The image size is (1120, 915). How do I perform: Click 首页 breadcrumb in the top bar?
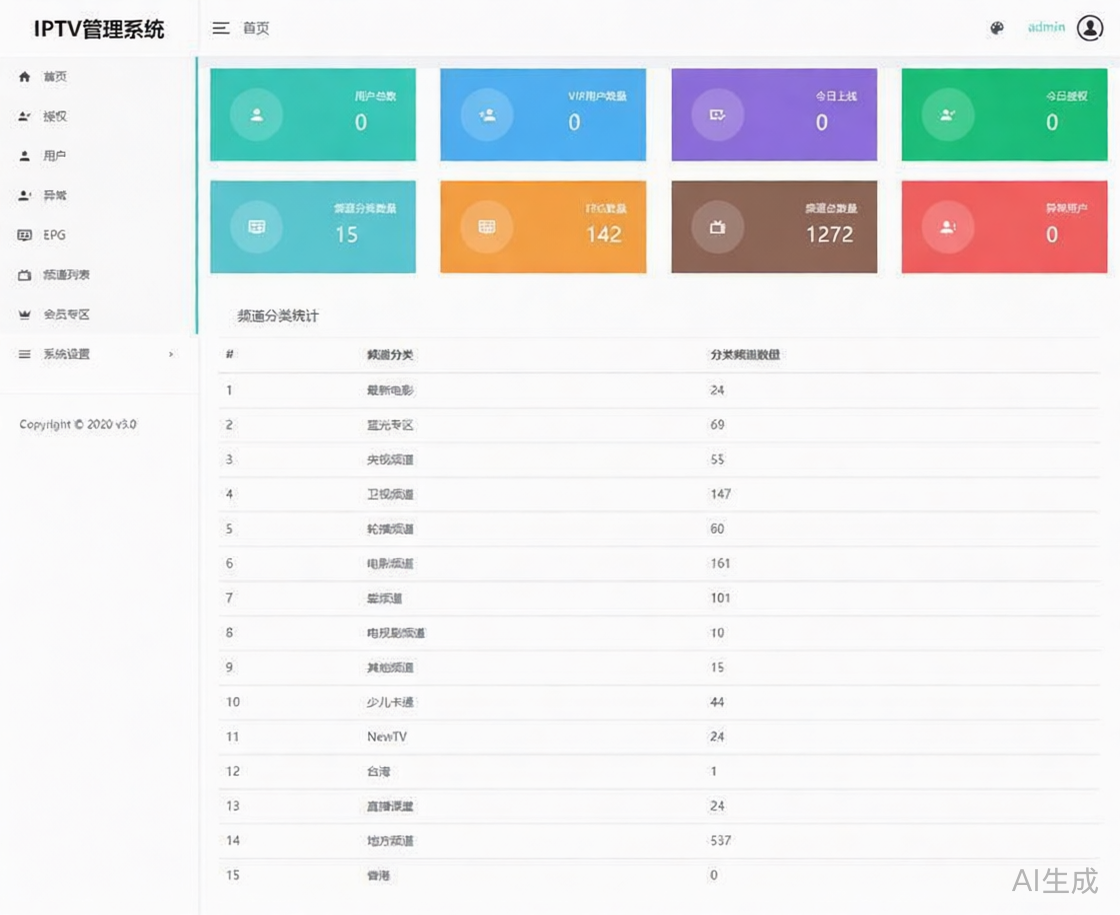[254, 28]
